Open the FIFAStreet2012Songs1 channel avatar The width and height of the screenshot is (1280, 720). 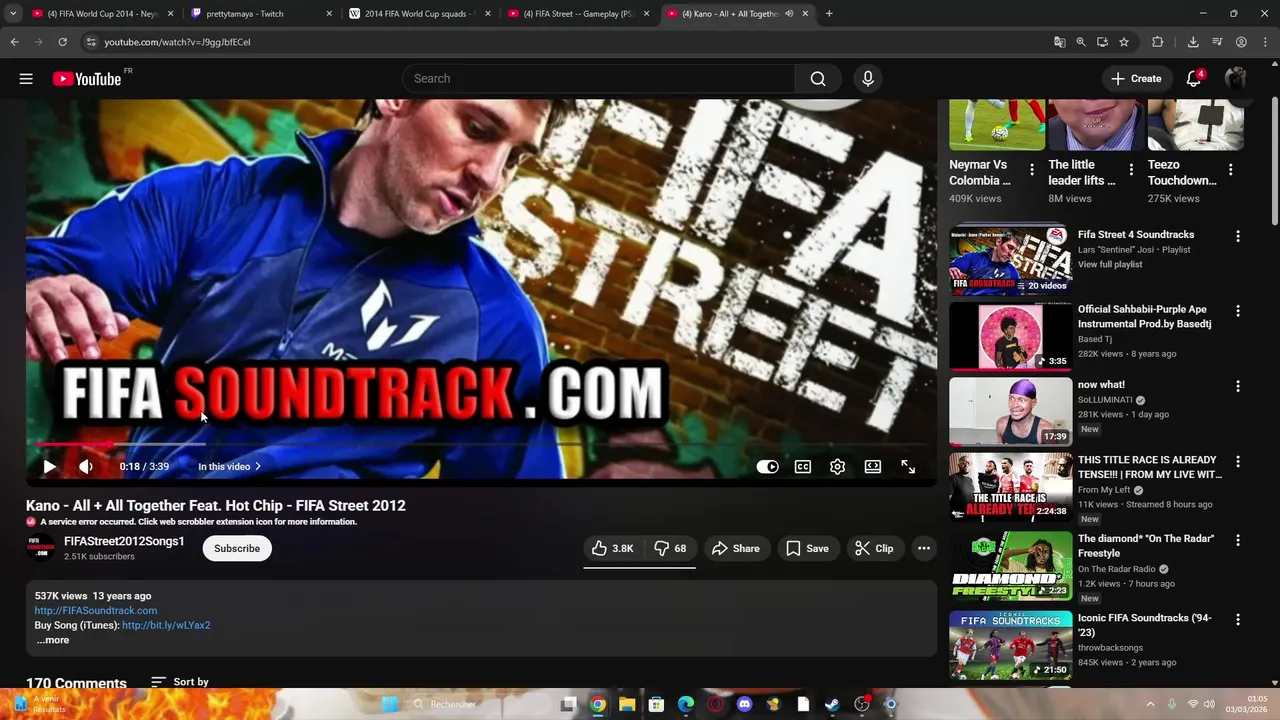click(x=41, y=548)
